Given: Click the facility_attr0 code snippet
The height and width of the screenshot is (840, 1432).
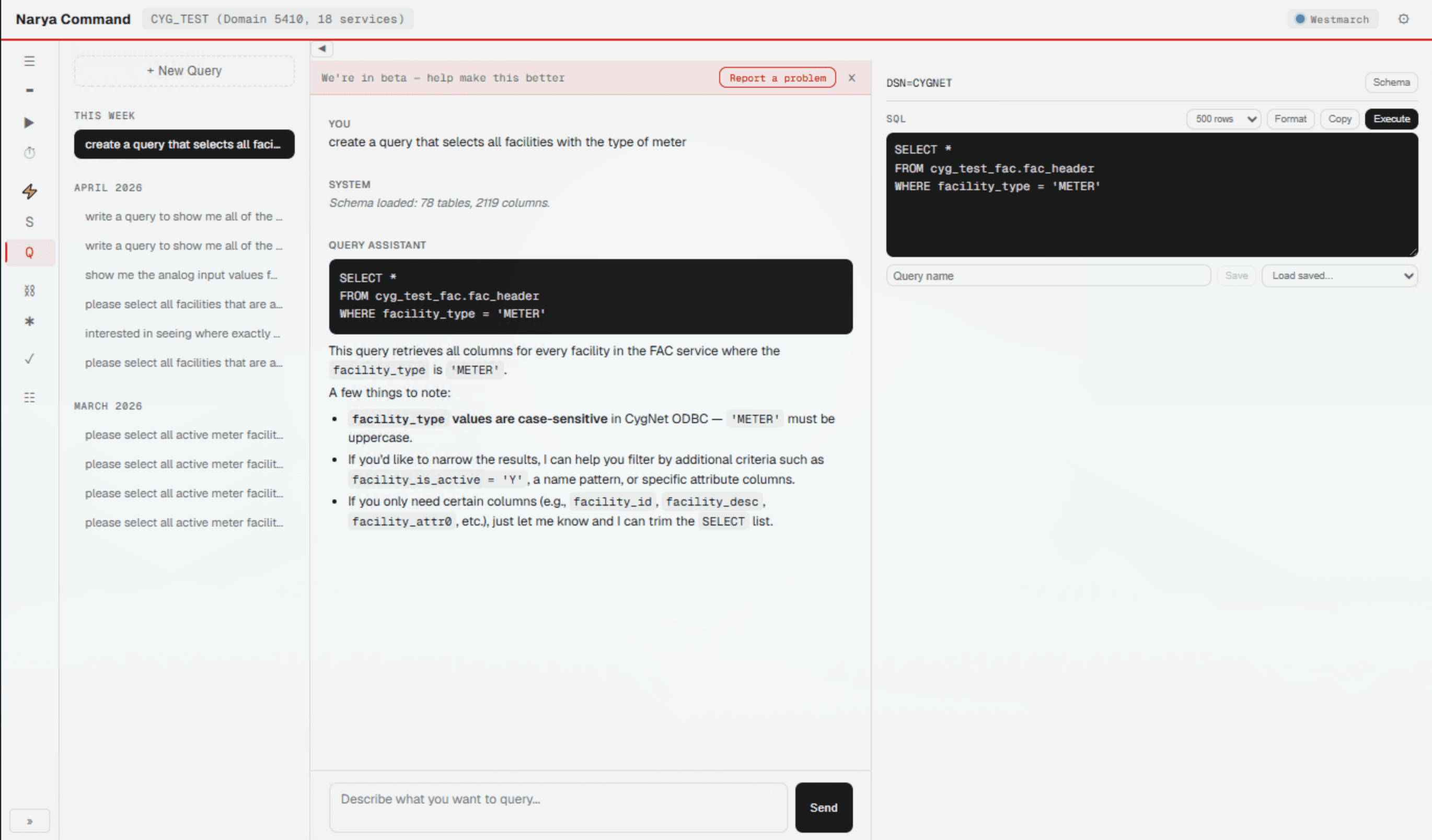Looking at the screenshot, I should pos(402,521).
